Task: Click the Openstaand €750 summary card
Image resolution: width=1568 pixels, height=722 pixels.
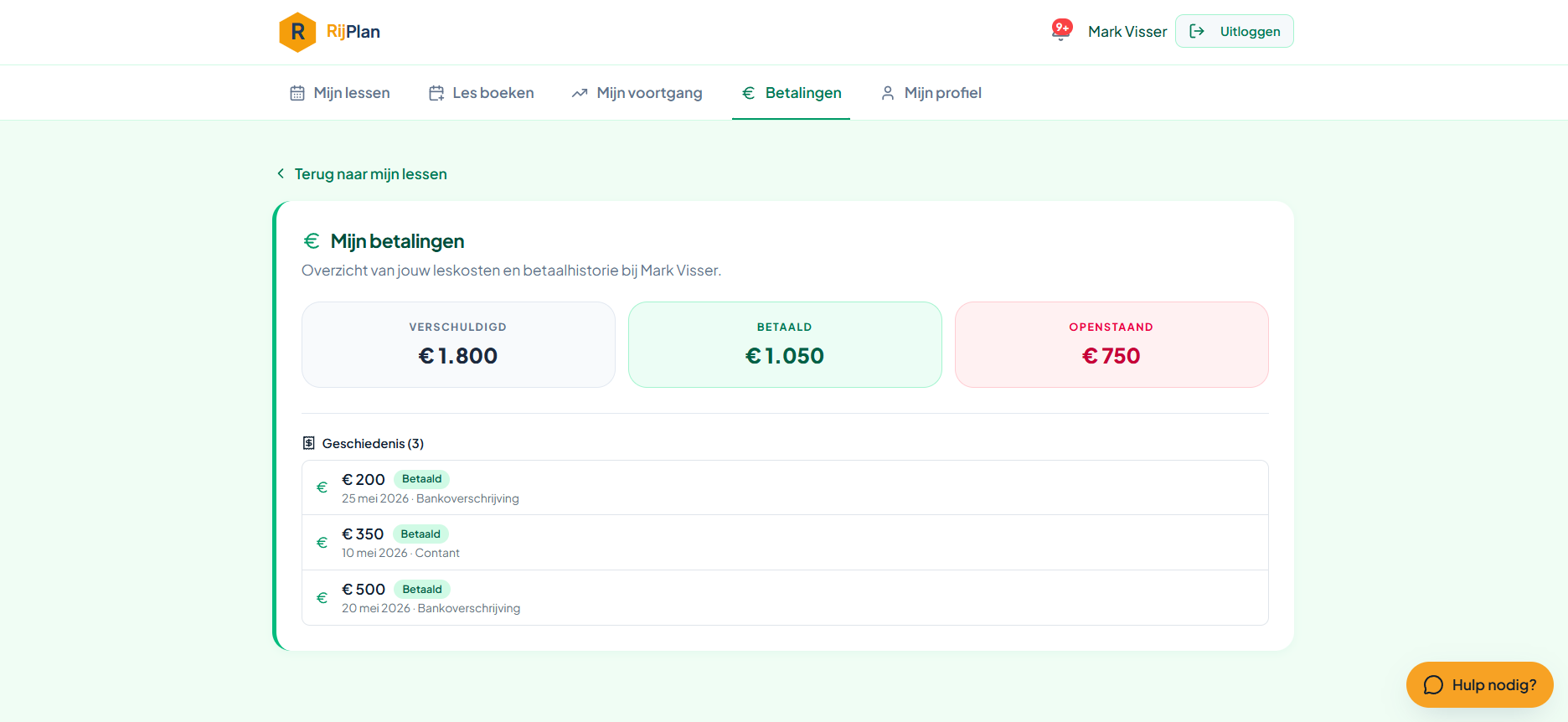Action: tap(1112, 344)
